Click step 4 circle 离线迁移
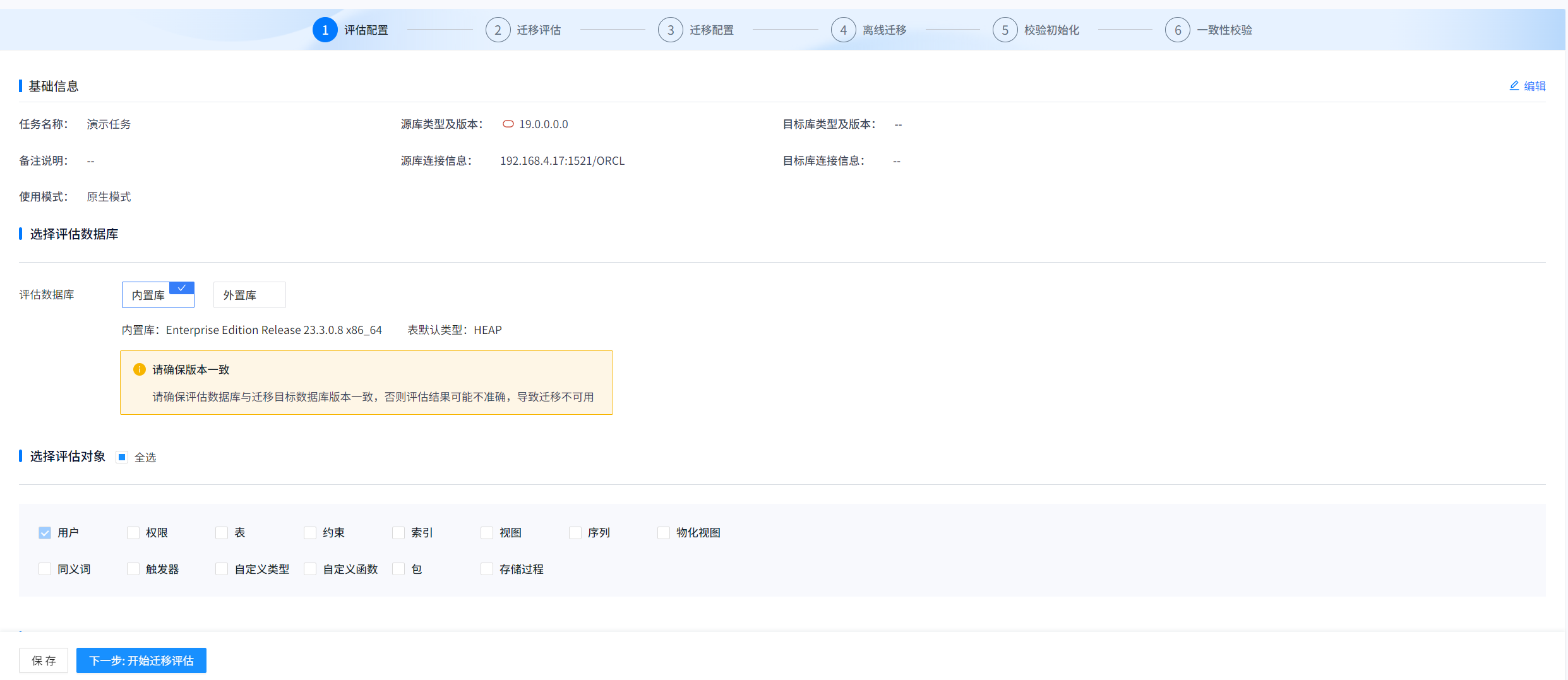This screenshot has width=1568, height=680. click(x=843, y=30)
